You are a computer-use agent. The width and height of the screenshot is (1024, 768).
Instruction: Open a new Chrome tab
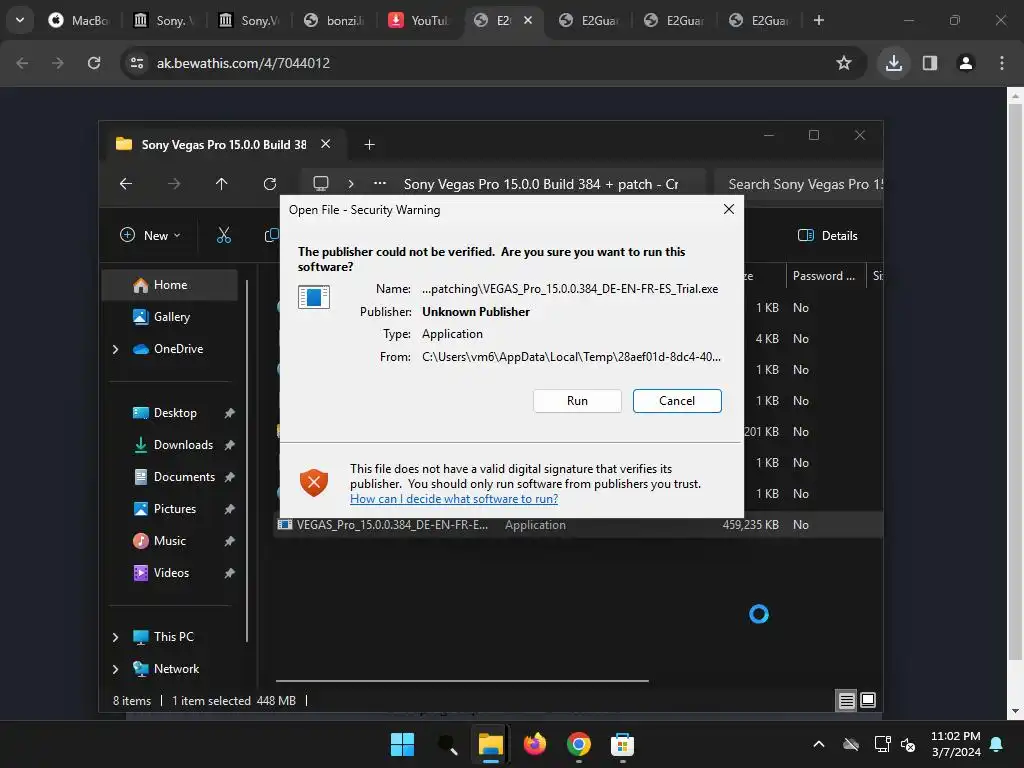[818, 20]
